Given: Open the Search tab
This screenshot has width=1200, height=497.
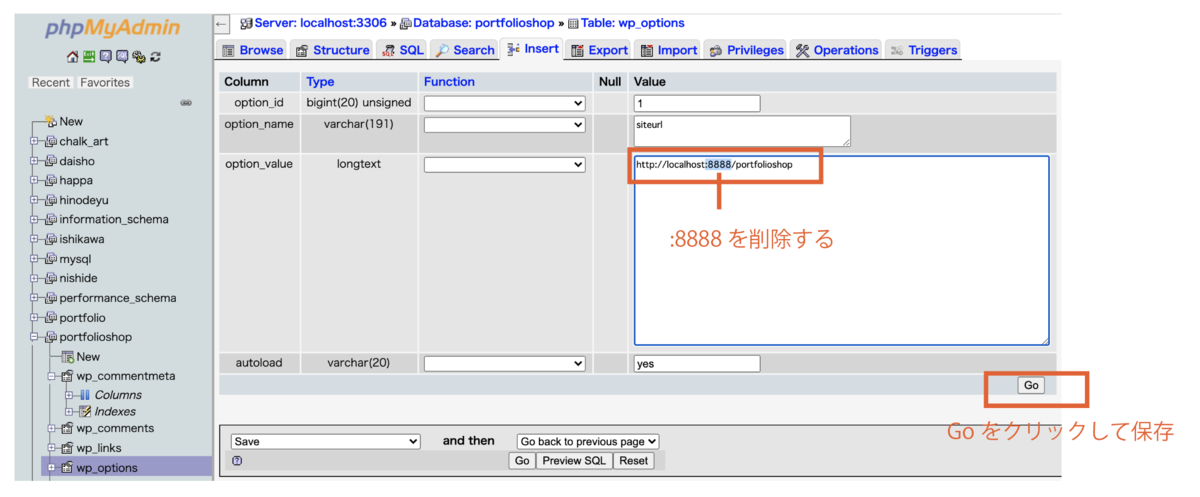Looking at the screenshot, I should point(464,50).
